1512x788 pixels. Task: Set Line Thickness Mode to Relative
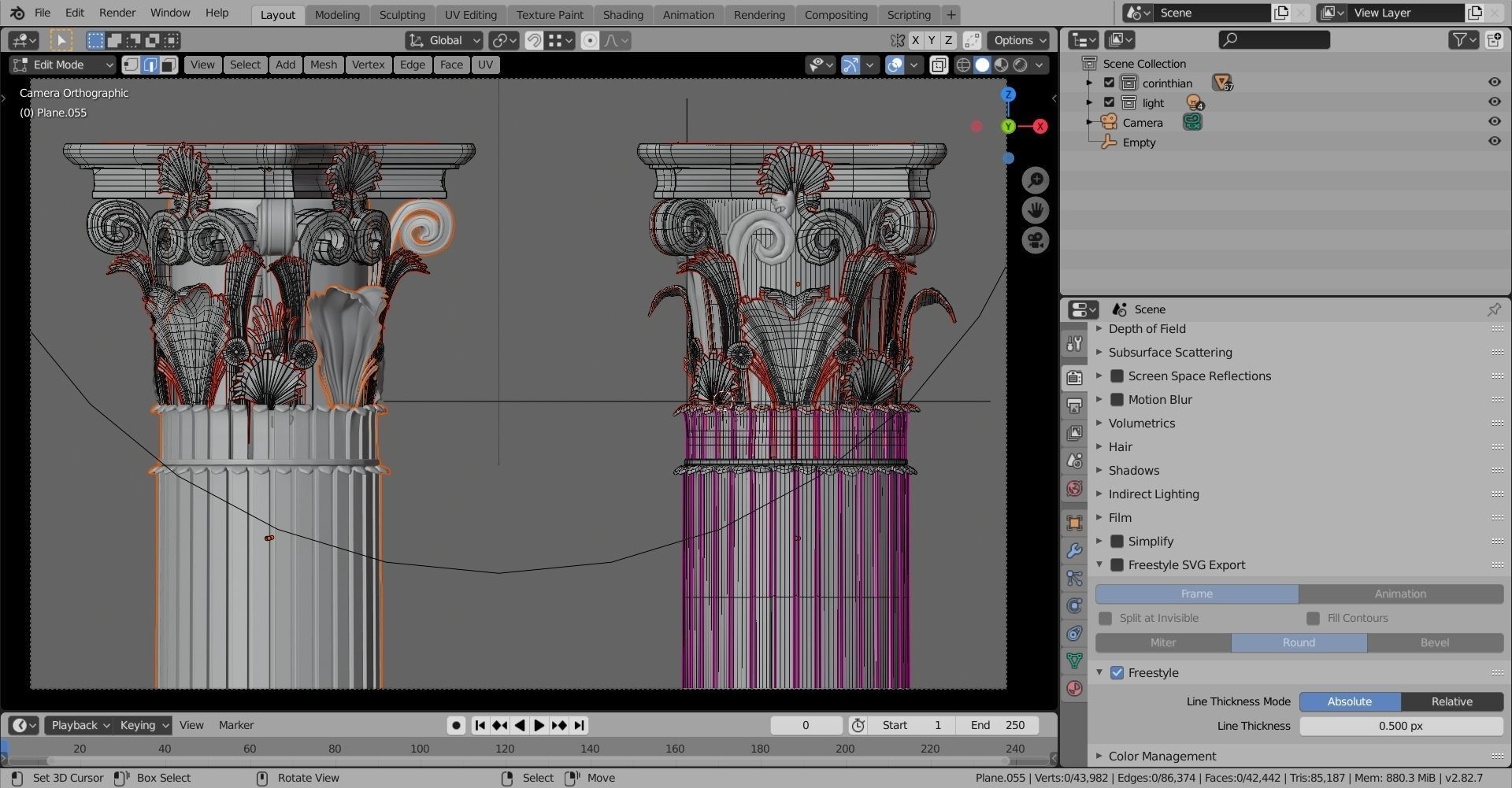tap(1452, 702)
